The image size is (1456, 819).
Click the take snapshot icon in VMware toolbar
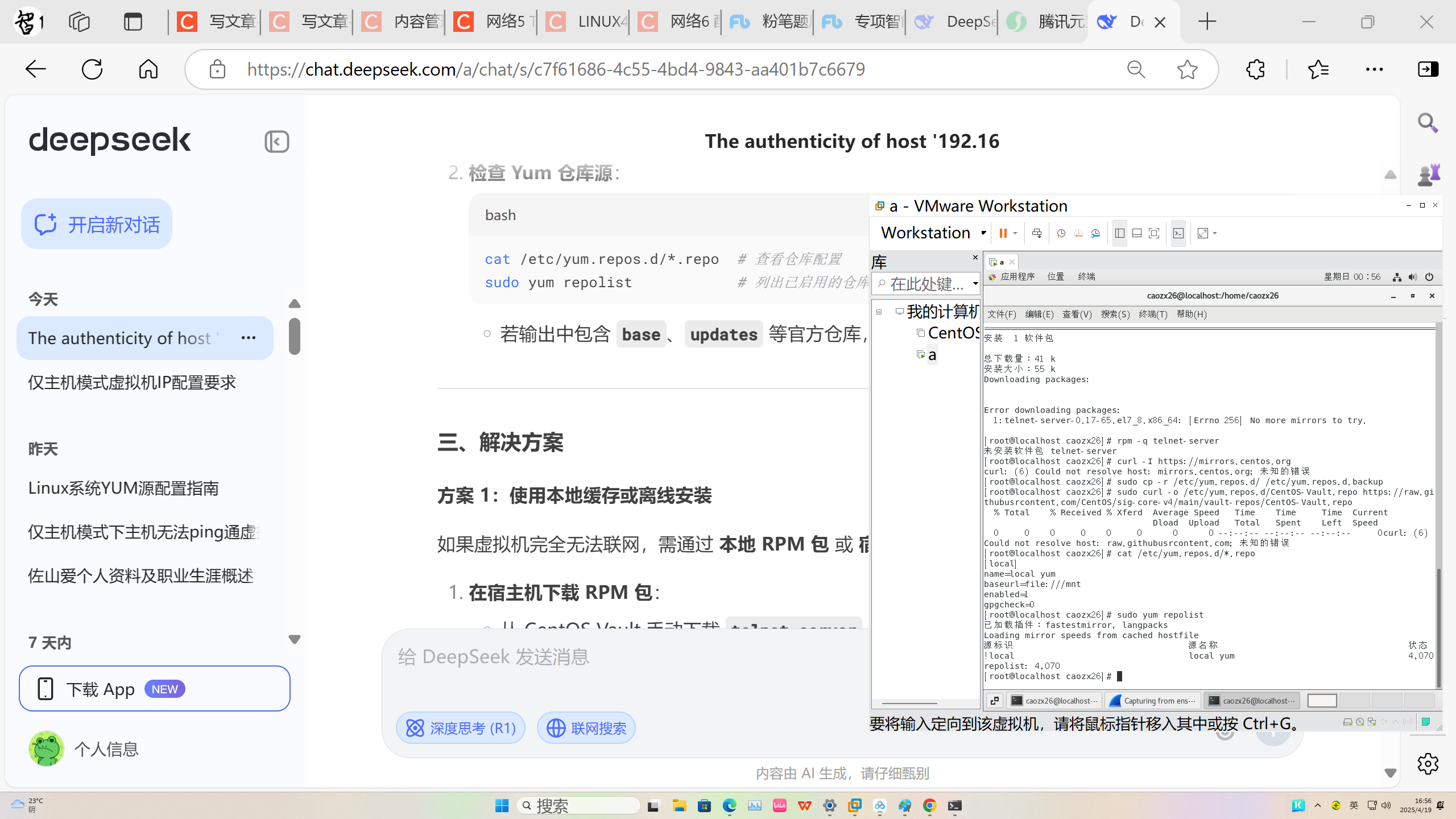pyautogui.click(x=1061, y=233)
